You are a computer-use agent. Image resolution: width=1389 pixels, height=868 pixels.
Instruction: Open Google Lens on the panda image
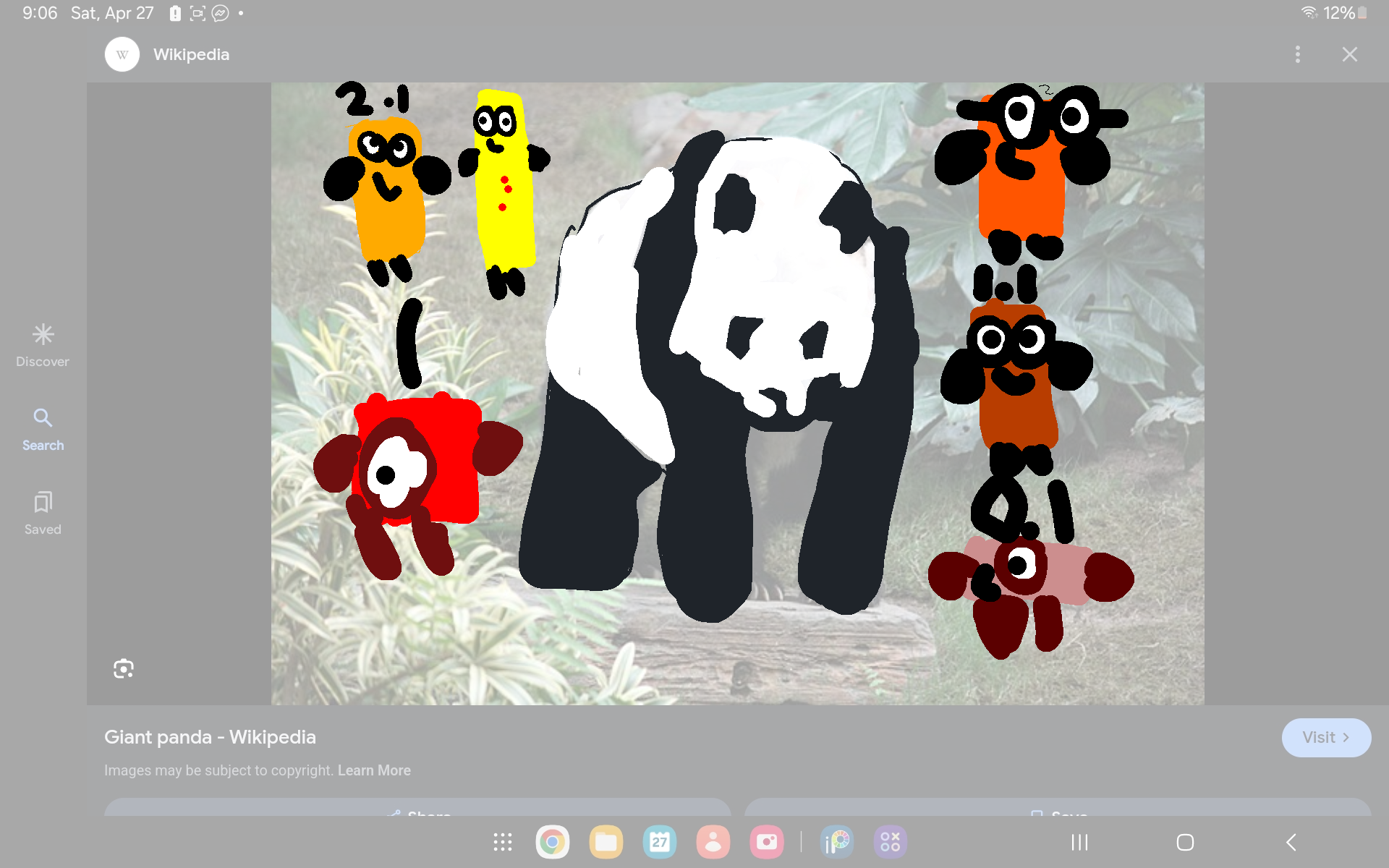(x=123, y=668)
